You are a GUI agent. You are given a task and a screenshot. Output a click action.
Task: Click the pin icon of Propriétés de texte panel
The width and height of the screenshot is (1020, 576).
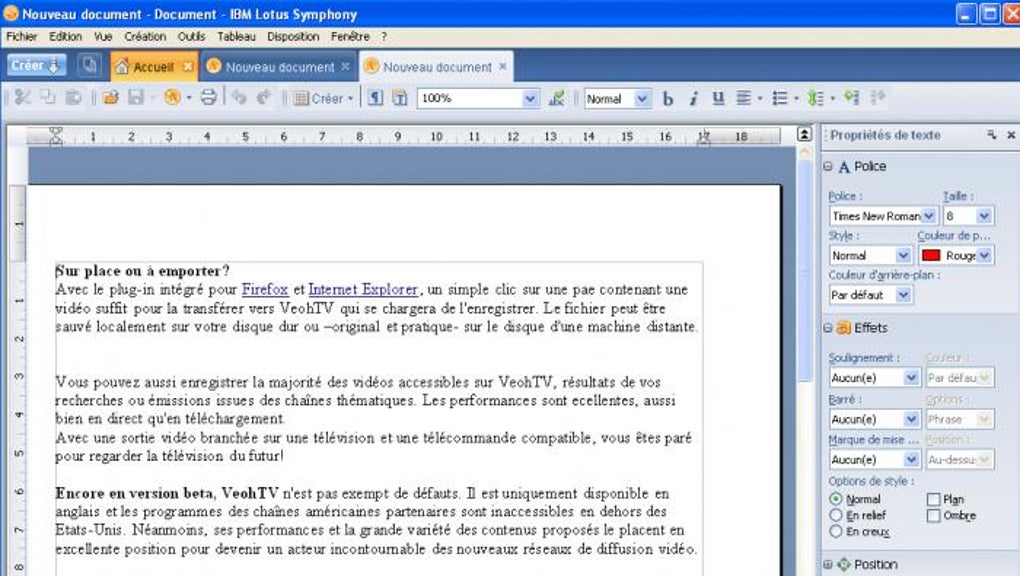[991, 135]
